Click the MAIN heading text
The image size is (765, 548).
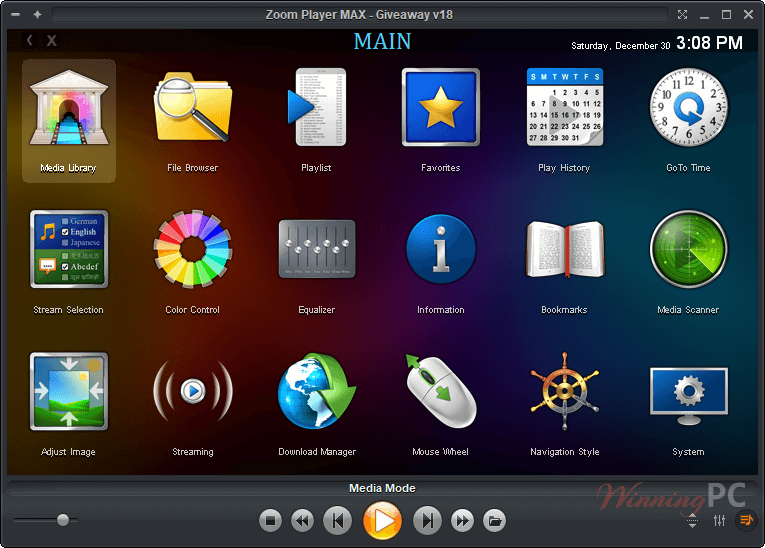[382, 41]
